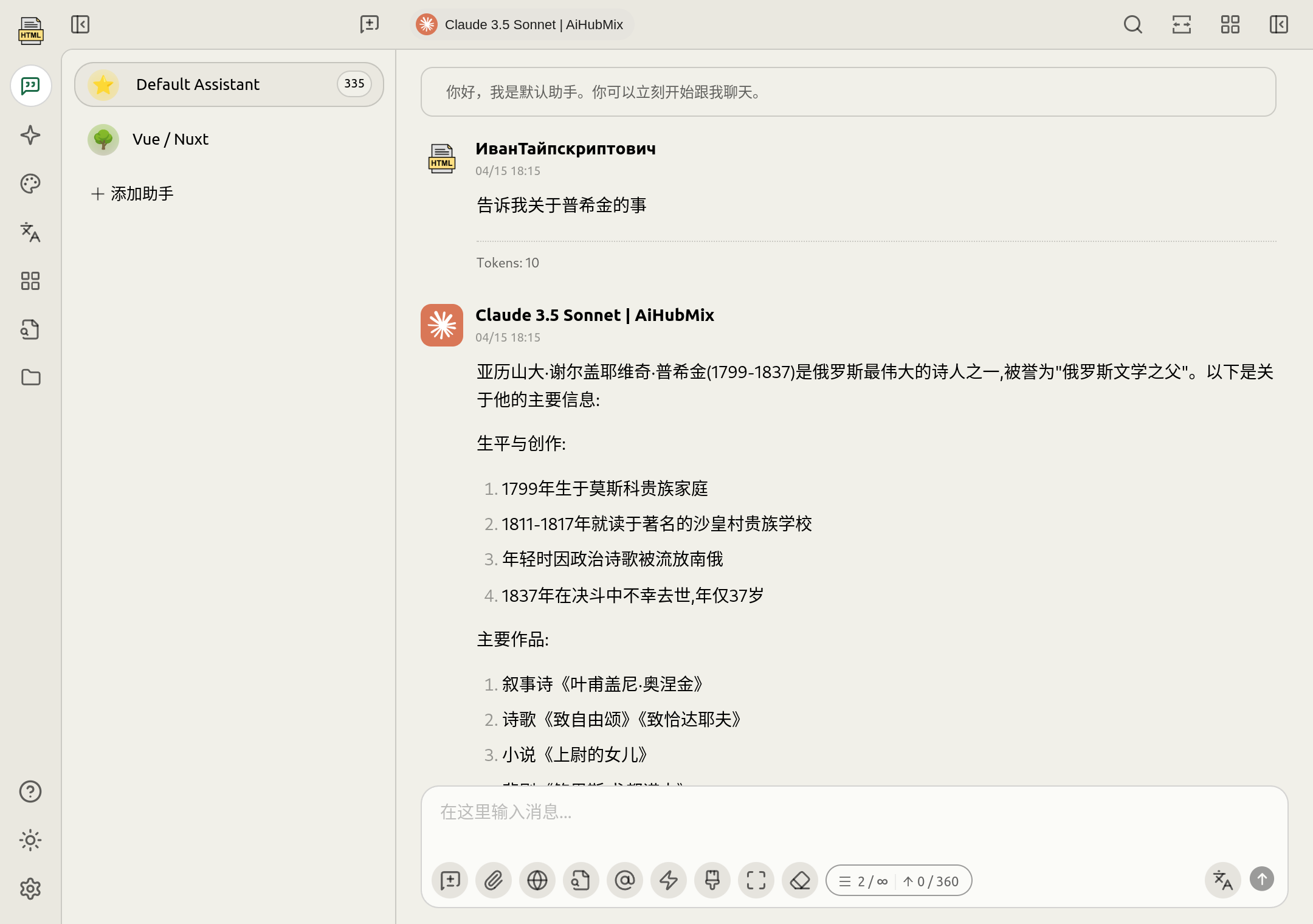1313x924 pixels.
Task: Expand the right topics panel
Action: [1278, 24]
